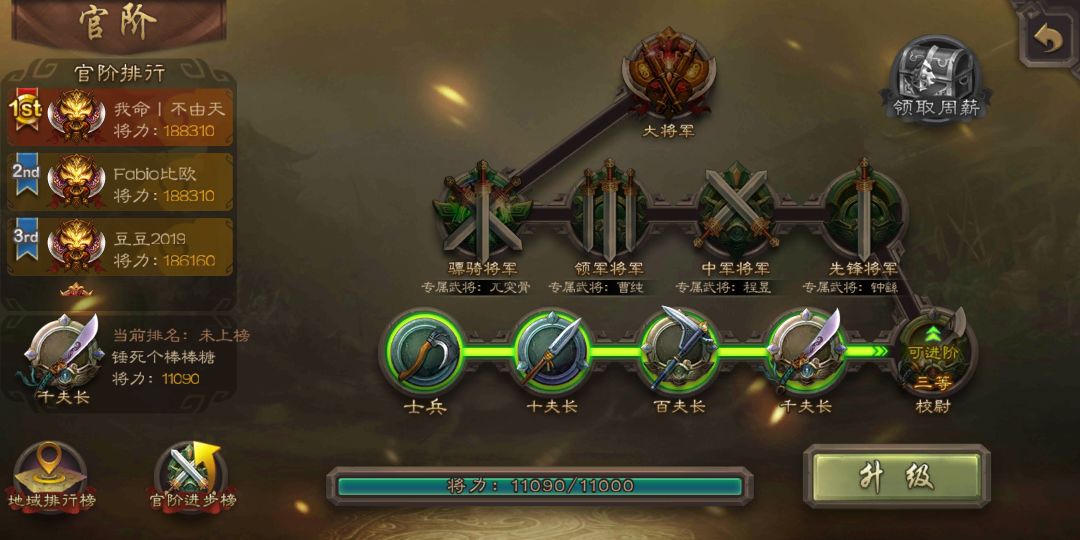Choose the 士兵 sickle rank icon
This screenshot has height=540, width=1080.
coord(425,352)
